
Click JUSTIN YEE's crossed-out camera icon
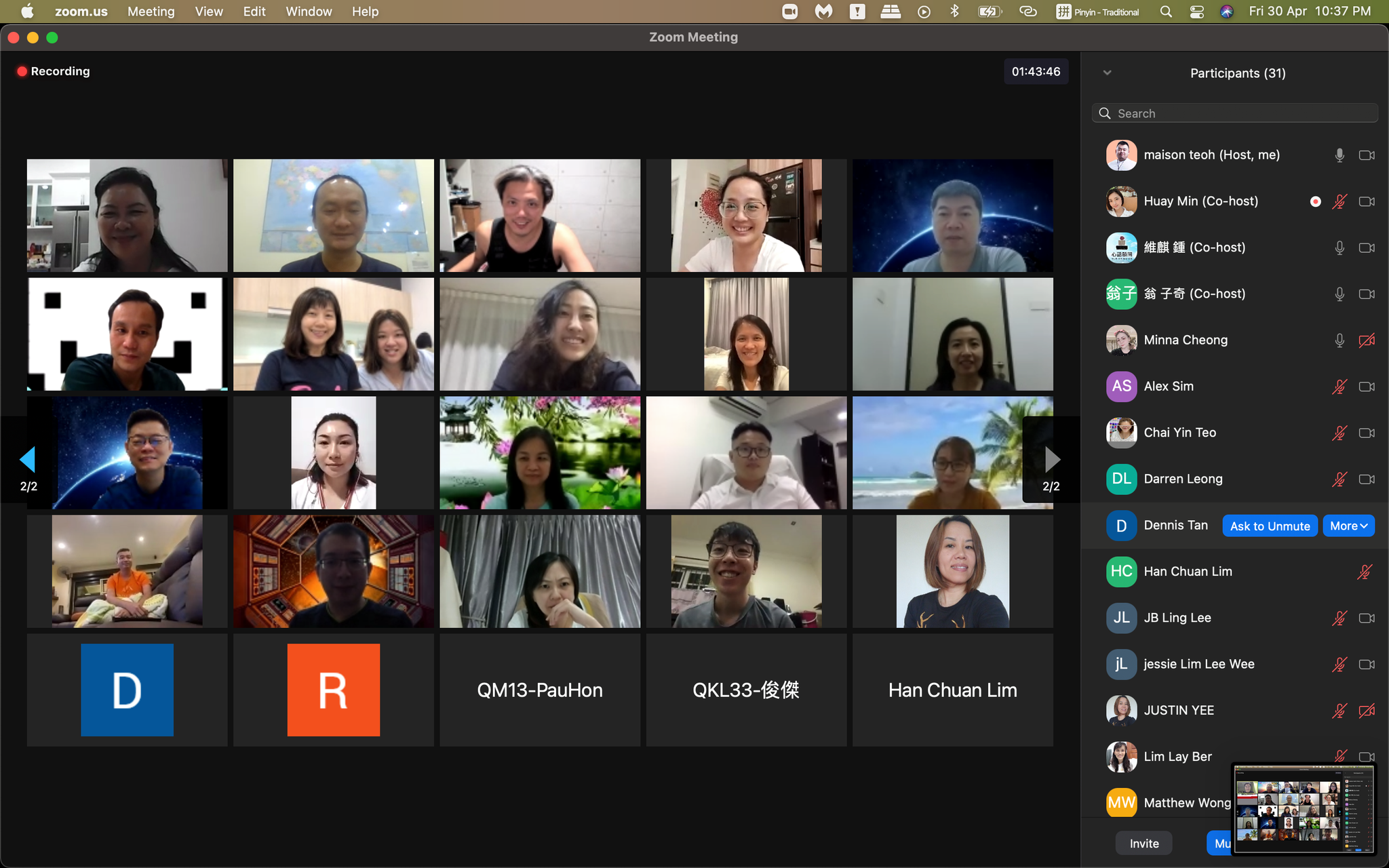[1366, 711]
